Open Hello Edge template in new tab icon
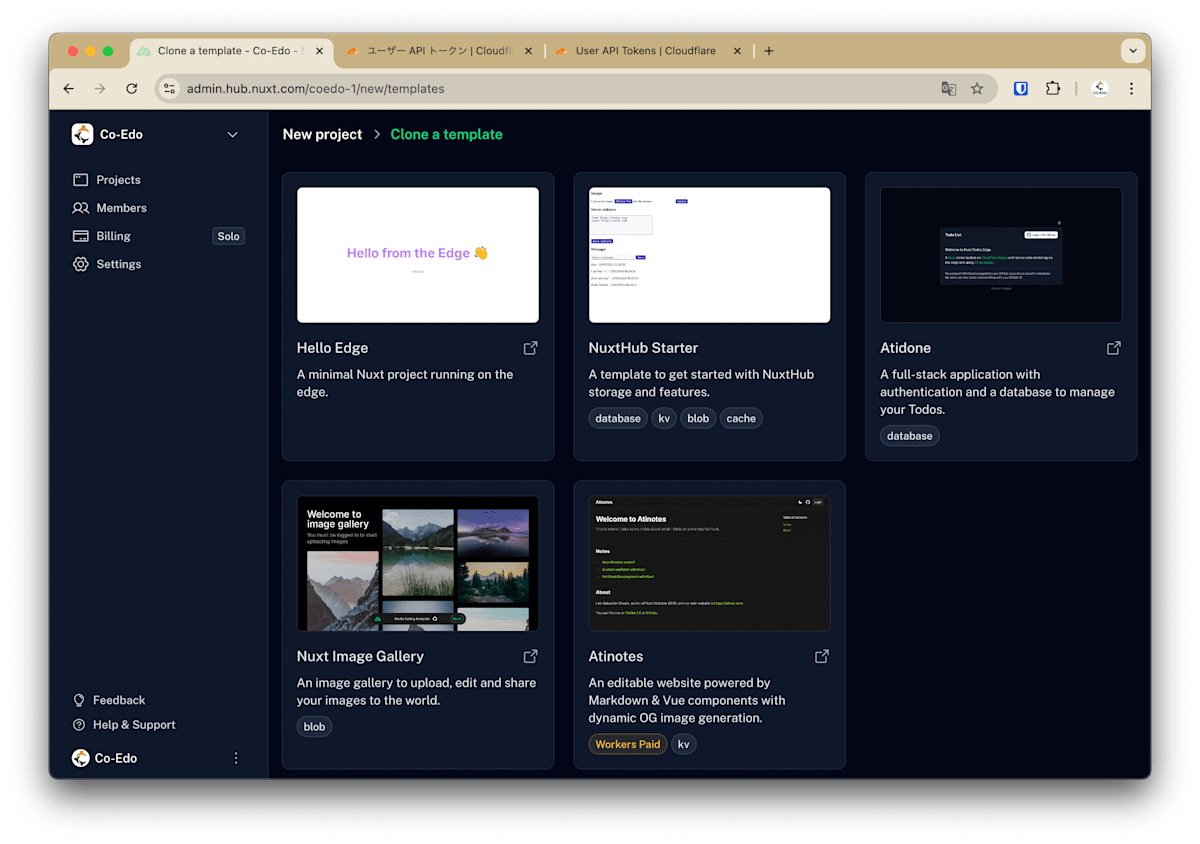 click(531, 348)
